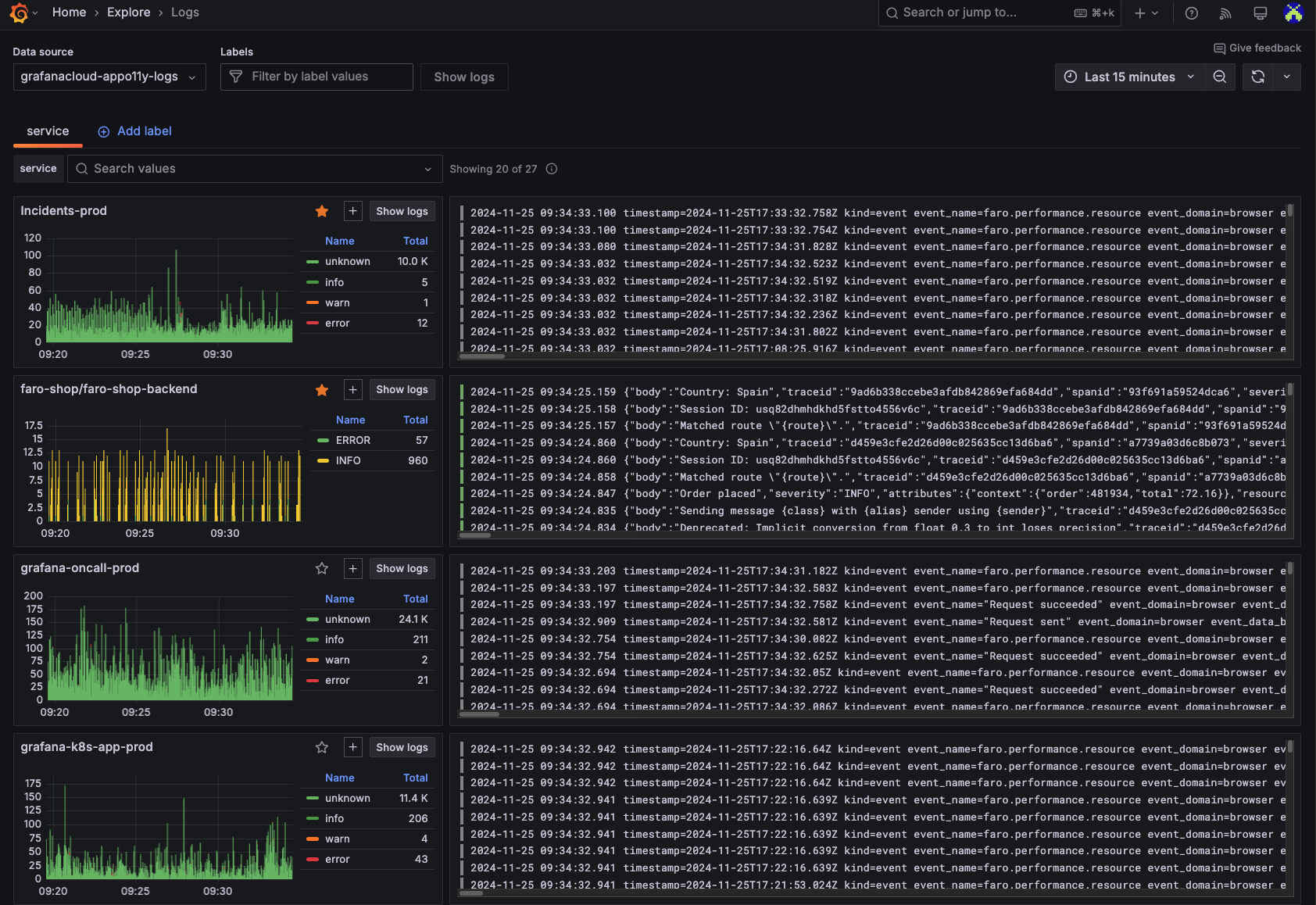Screen dimensions: 1316x905
Task: Click the plus icon for grafana-oncall-prod
Action: [x=353, y=568]
